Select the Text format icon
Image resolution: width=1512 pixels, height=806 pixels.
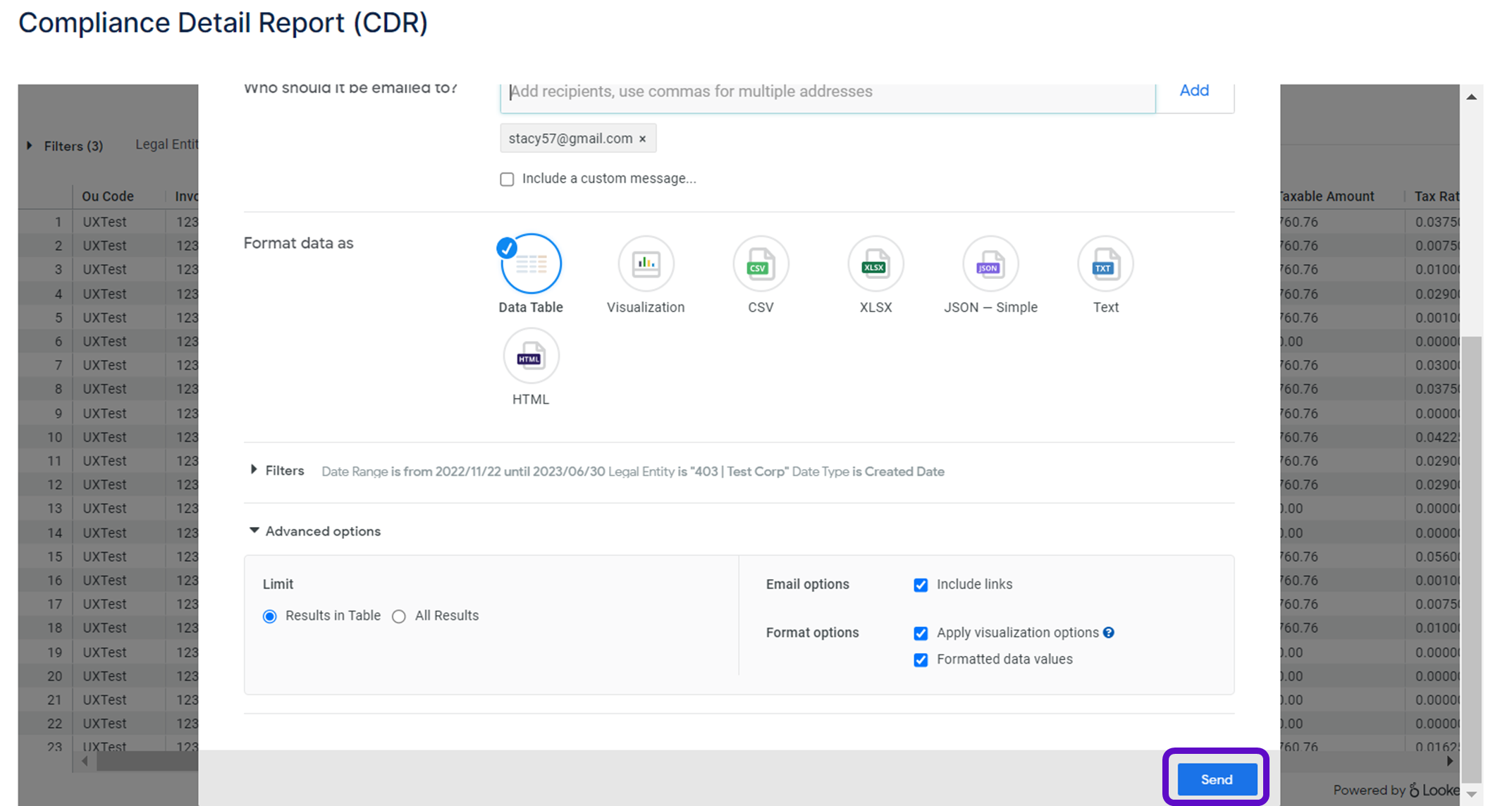(x=1105, y=264)
